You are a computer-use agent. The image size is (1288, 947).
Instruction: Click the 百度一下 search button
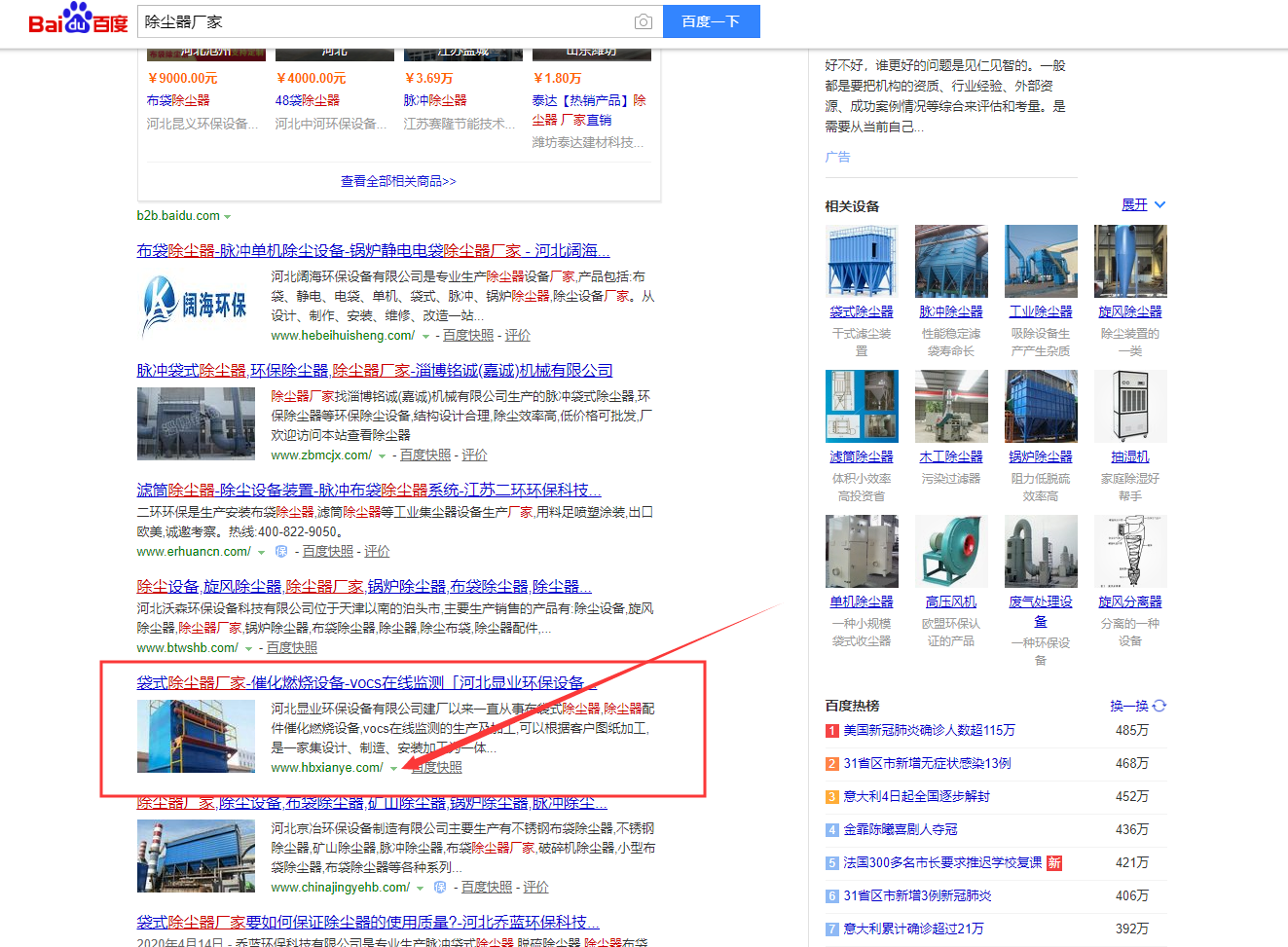[x=711, y=21]
